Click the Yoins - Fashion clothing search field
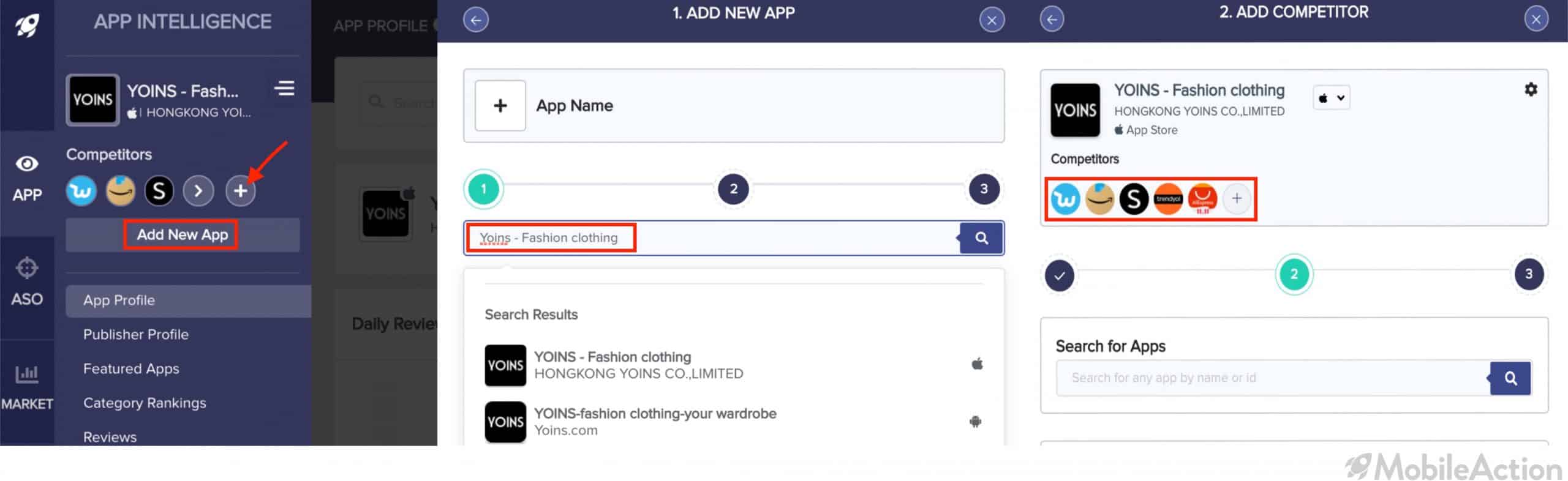 (x=710, y=238)
